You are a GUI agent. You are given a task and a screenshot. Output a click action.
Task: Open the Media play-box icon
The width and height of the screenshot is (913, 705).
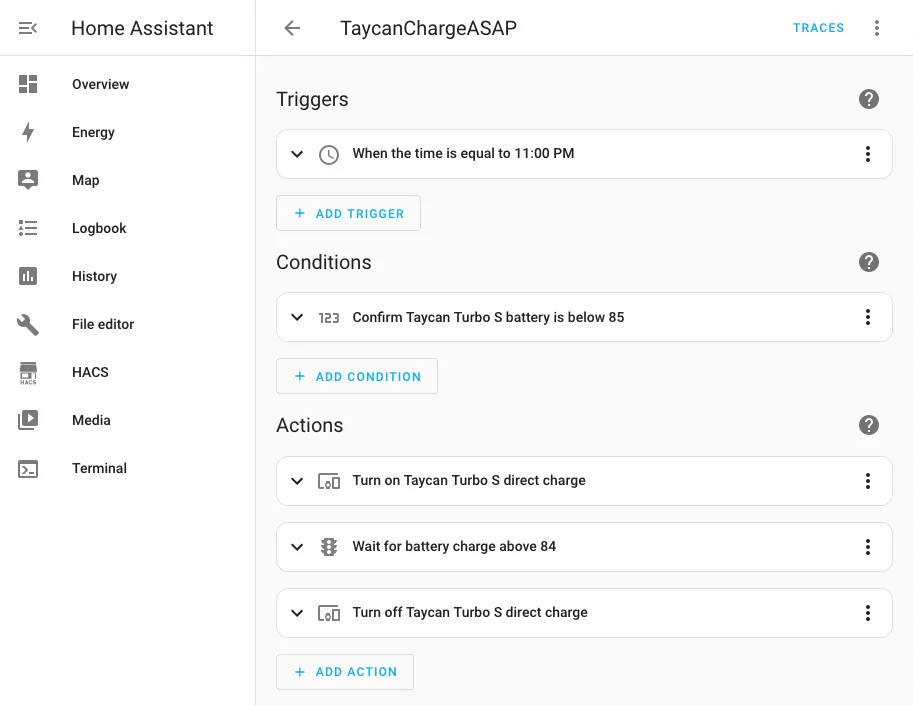pyautogui.click(x=28, y=420)
